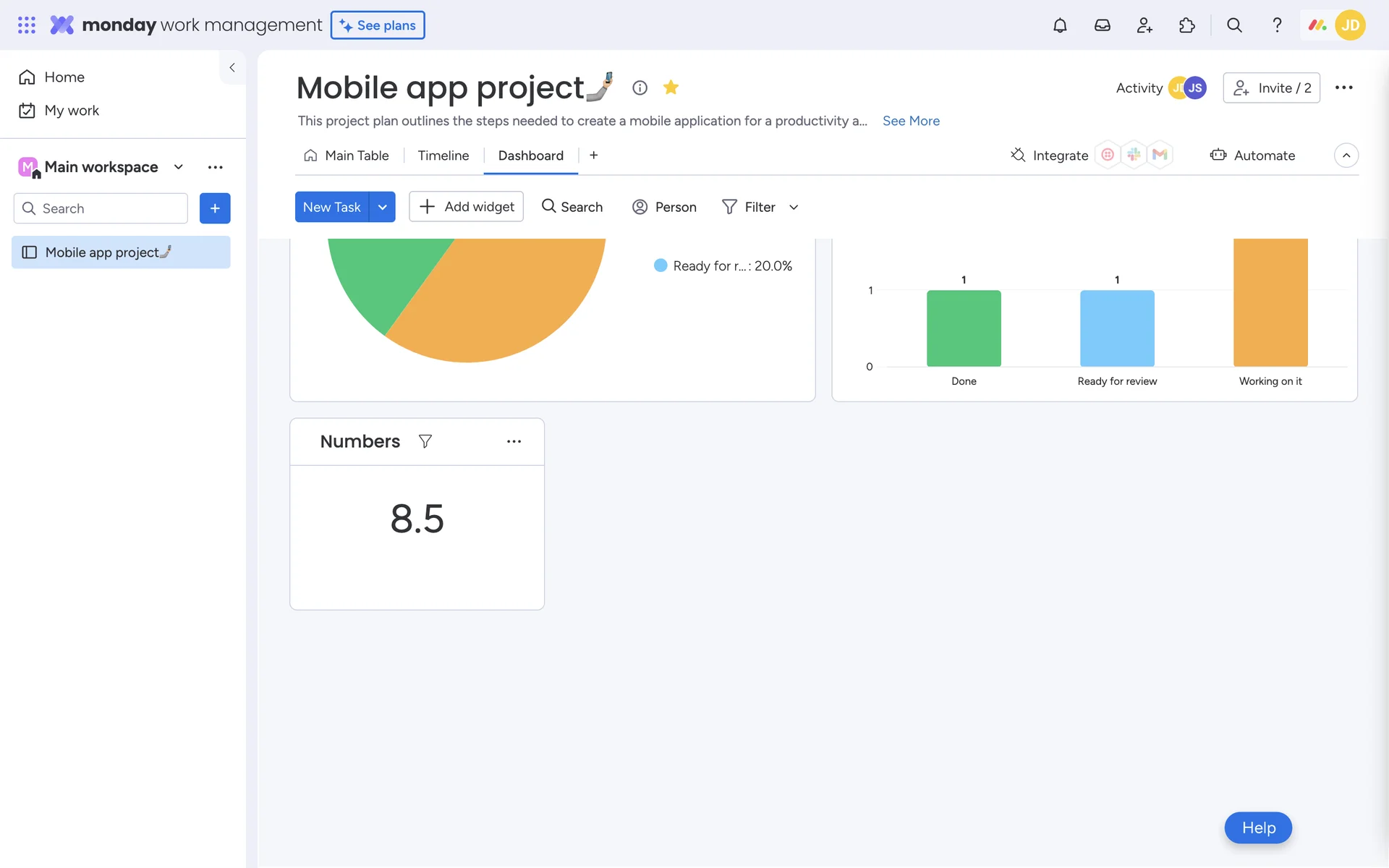
Task: Switch to the Timeline tab
Action: coord(443,156)
